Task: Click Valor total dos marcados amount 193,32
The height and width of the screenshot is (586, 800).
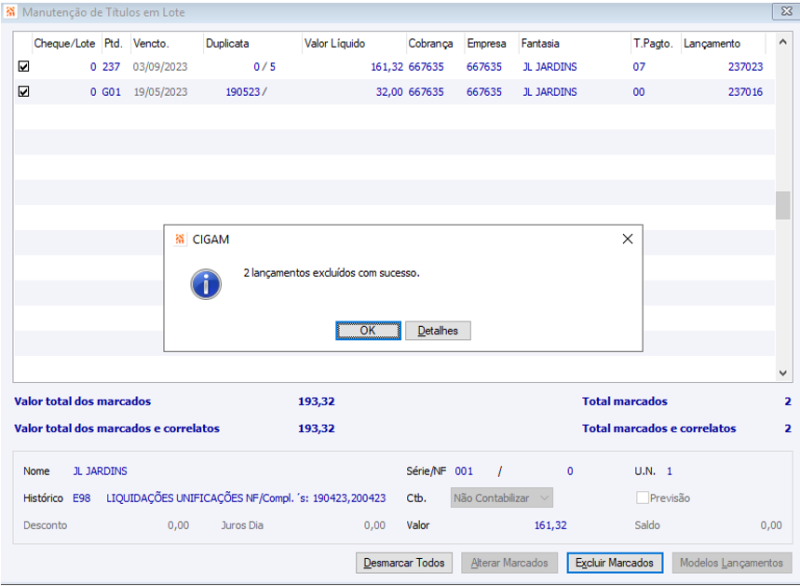Action: coord(316,401)
